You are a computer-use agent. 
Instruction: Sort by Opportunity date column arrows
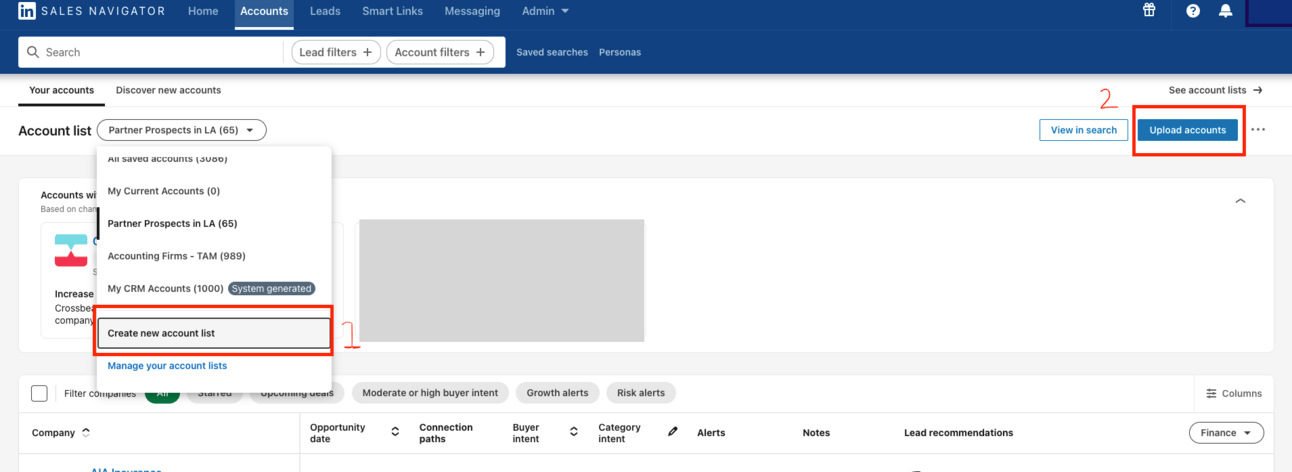click(x=395, y=432)
